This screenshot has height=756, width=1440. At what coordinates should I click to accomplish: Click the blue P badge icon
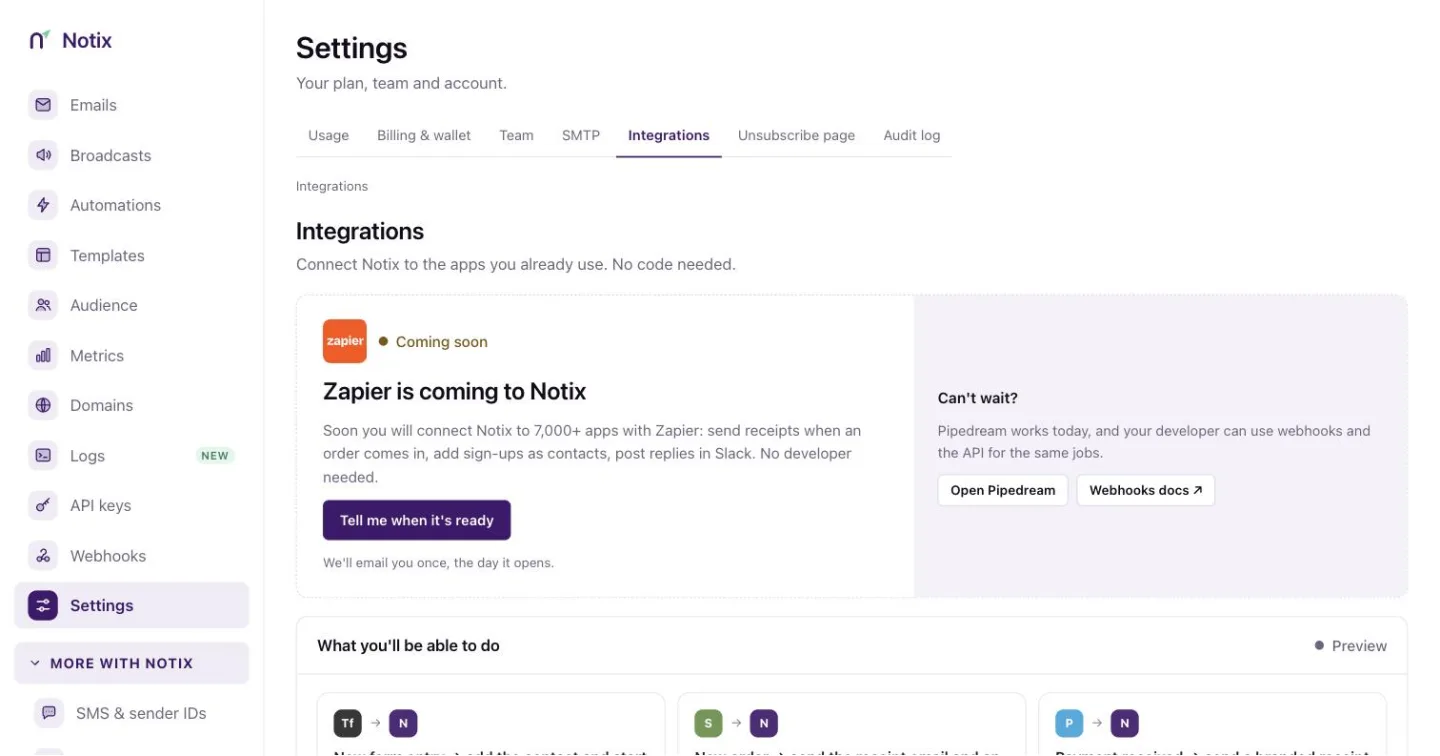pos(1069,723)
